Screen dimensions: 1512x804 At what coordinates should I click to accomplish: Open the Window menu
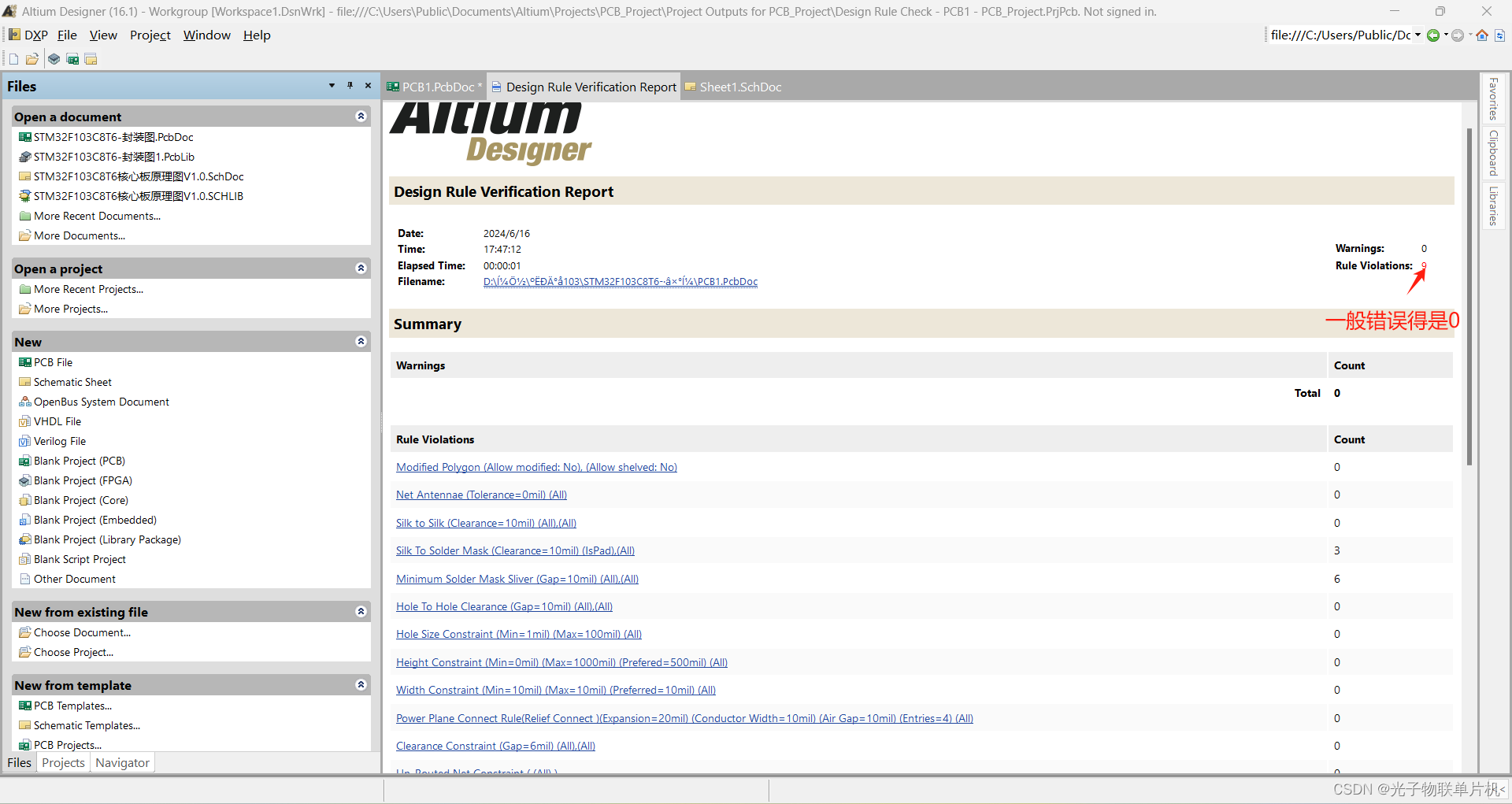point(207,35)
